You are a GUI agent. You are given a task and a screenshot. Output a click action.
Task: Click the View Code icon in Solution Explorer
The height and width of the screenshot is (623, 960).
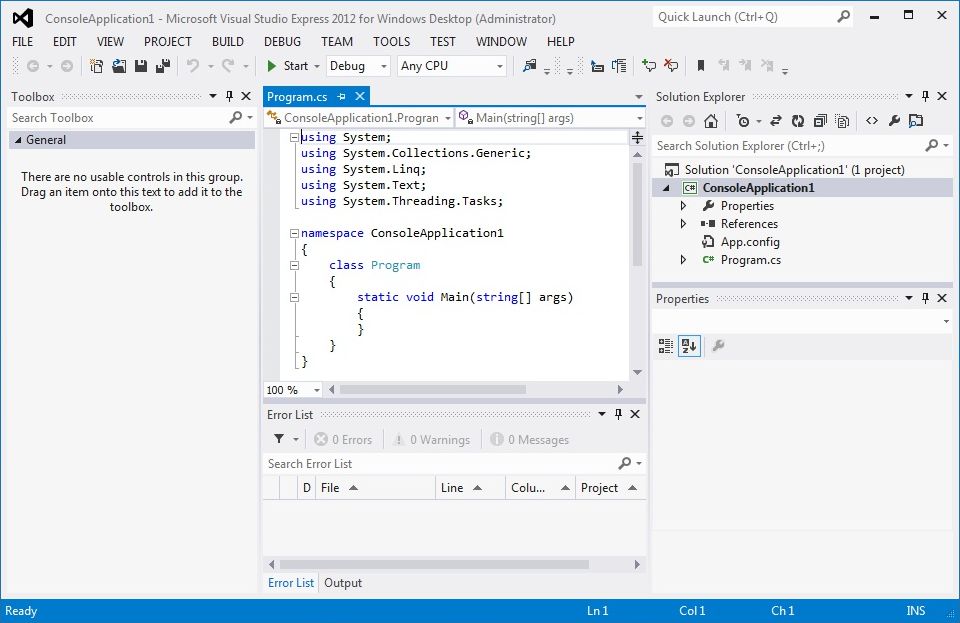coord(872,121)
